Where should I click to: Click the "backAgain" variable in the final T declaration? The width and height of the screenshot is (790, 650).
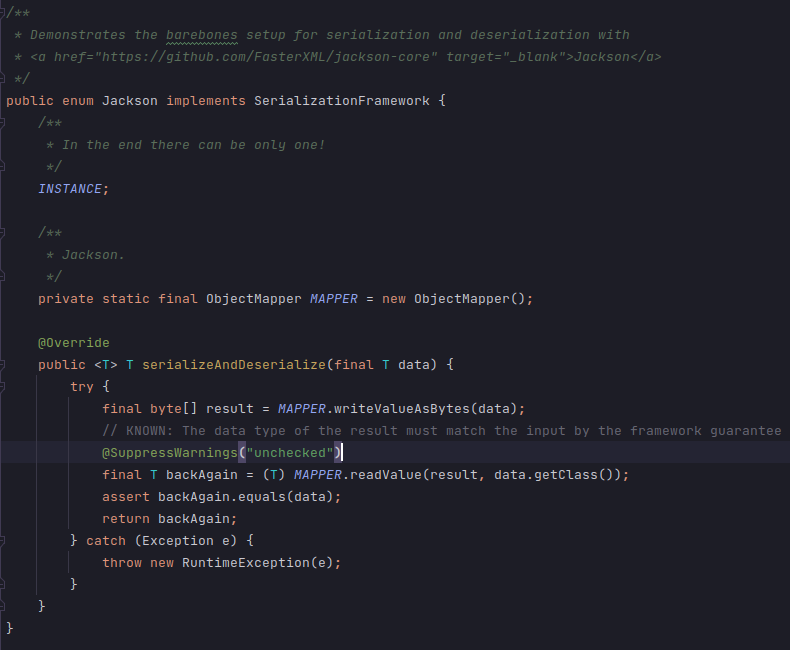(202, 475)
